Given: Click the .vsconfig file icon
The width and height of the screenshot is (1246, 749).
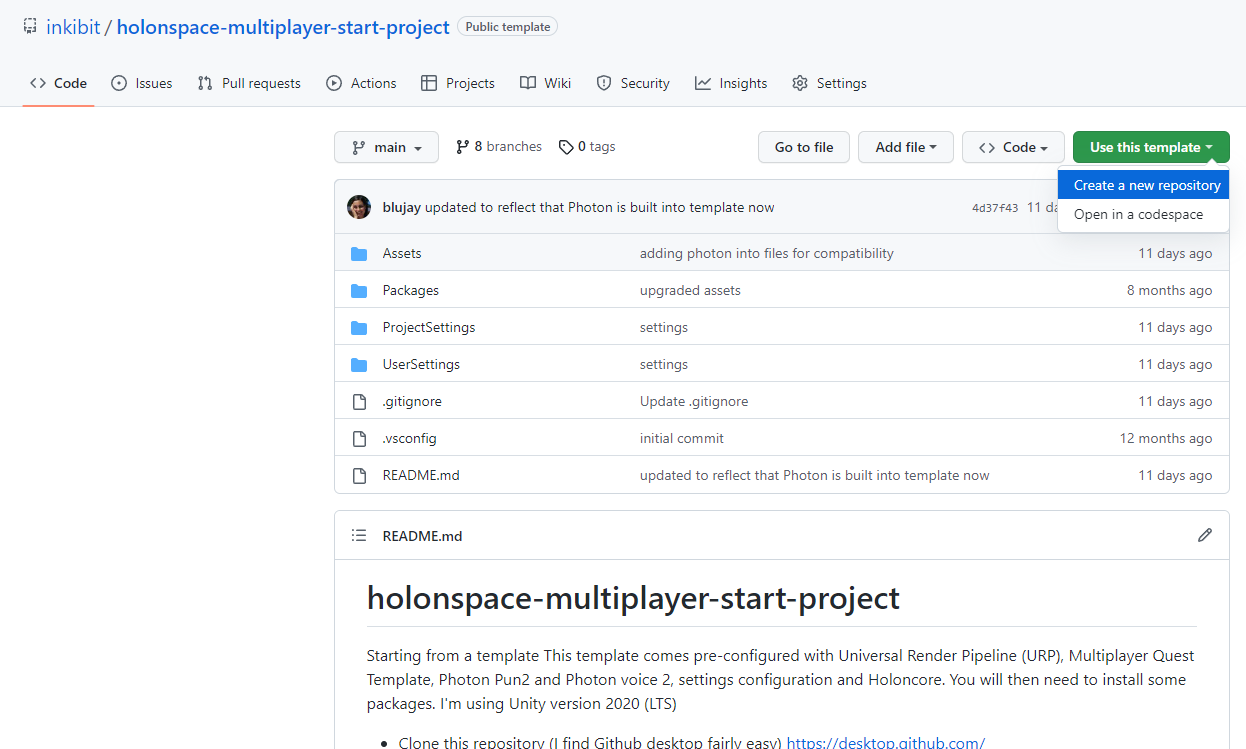Looking at the screenshot, I should tap(359, 438).
